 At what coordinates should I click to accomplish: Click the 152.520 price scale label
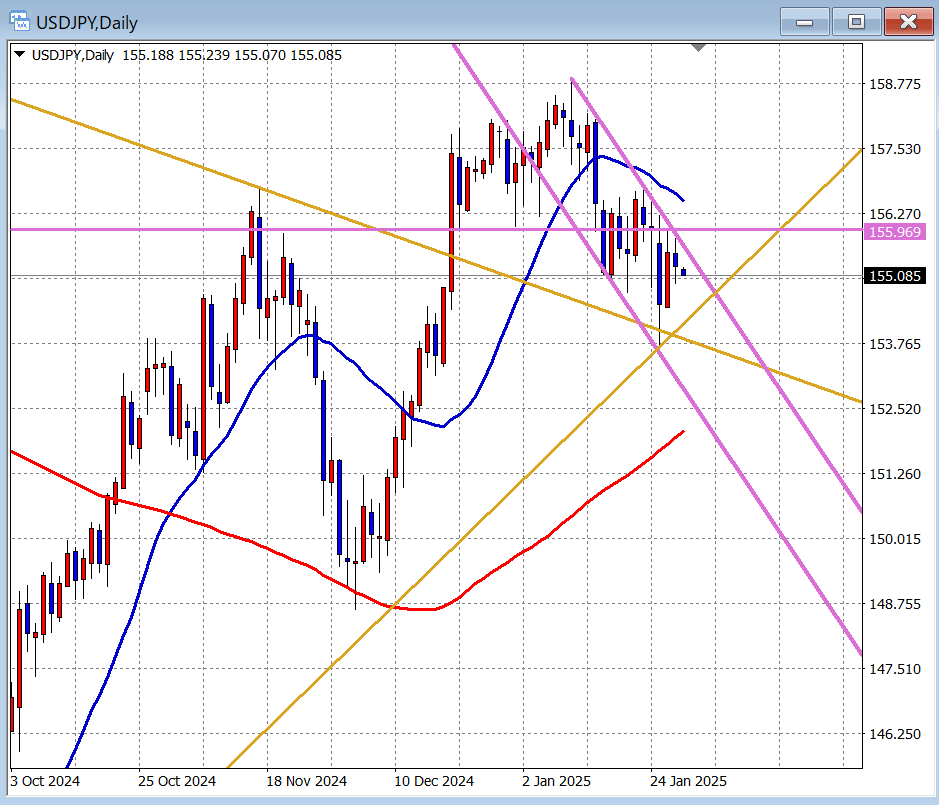tap(895, 409)
